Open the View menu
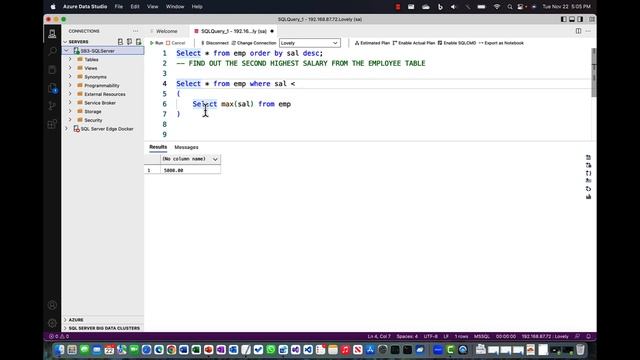 click(x=153, y=7)
